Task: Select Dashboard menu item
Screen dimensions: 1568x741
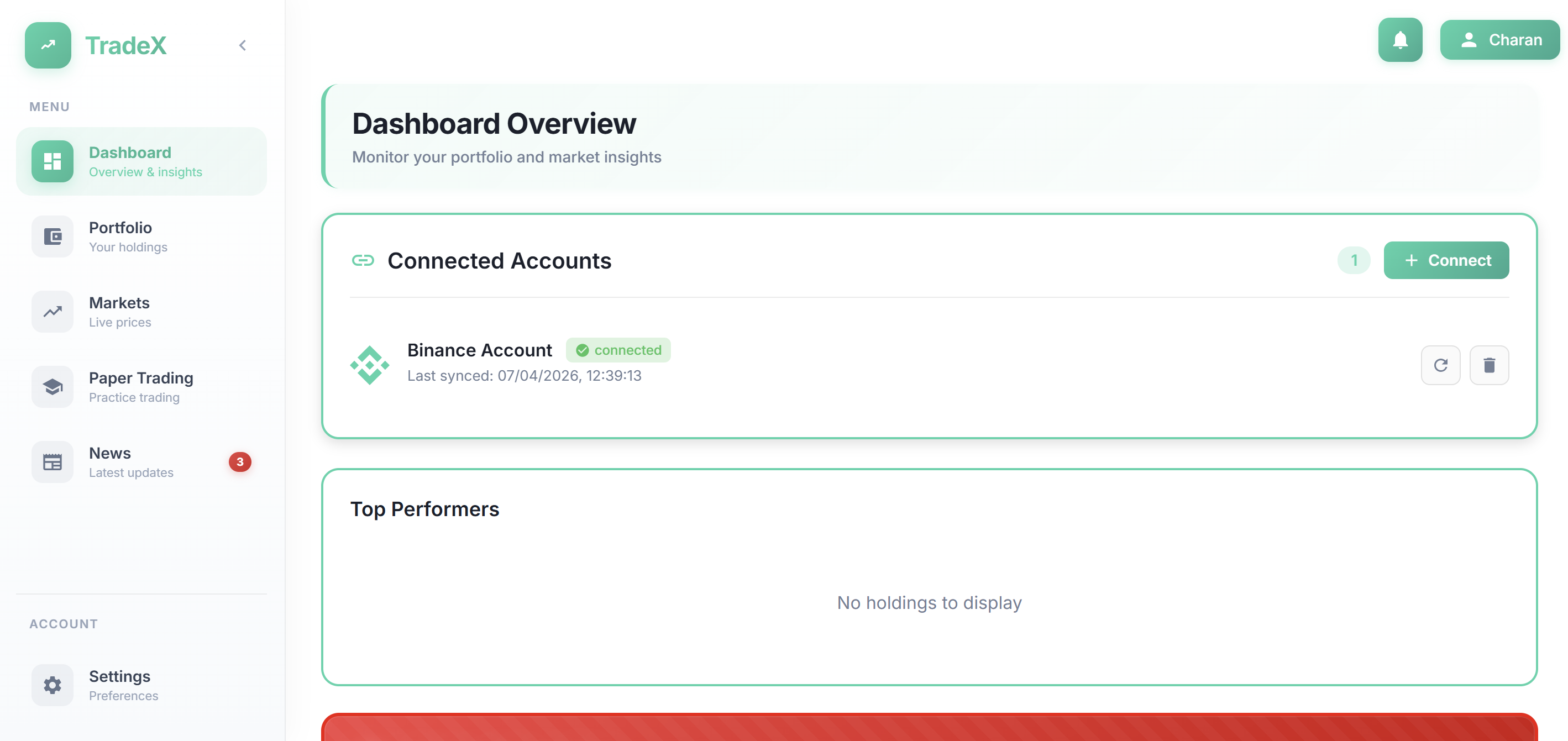Action: (141, 161)
